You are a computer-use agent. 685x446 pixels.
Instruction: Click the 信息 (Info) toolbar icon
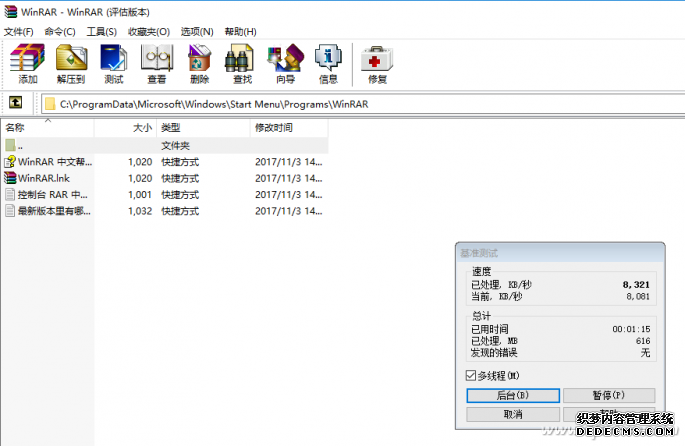click(x=328, y=58)
